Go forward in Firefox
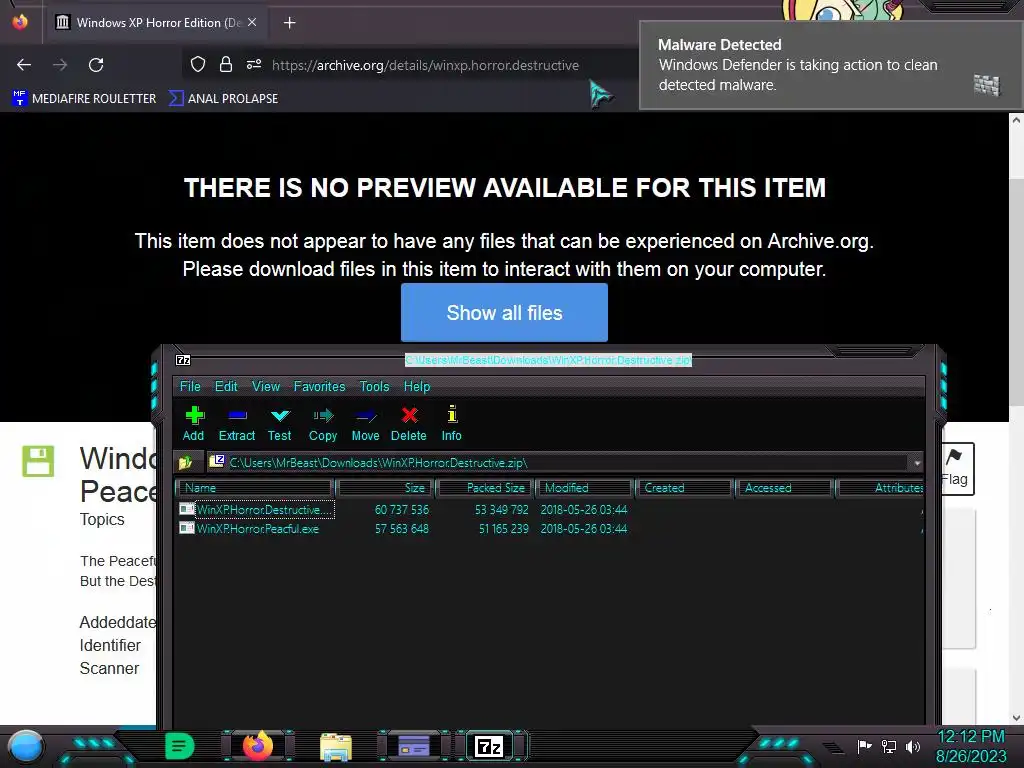This screenshot has height=768, width=1024. [x=60, y=65]
